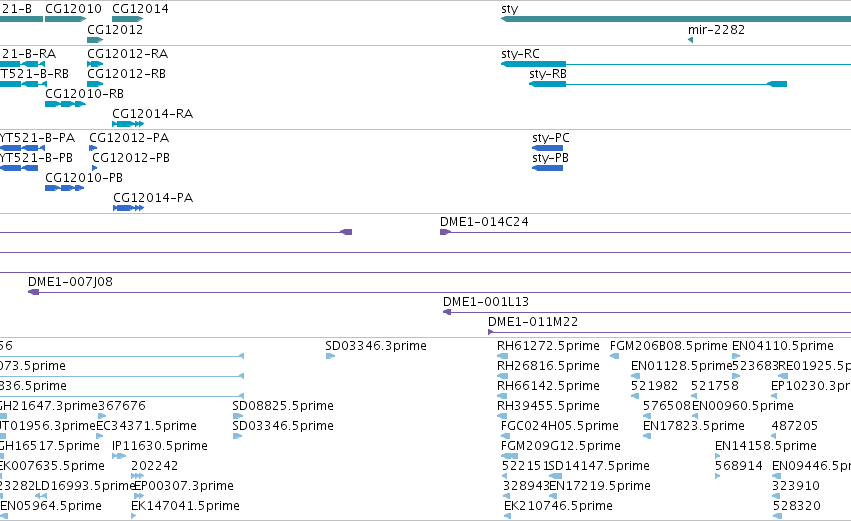Viewport: 851px width, 521px height.
Task: Select the sty-PC protein bar
Action: (x=548, y=148)
